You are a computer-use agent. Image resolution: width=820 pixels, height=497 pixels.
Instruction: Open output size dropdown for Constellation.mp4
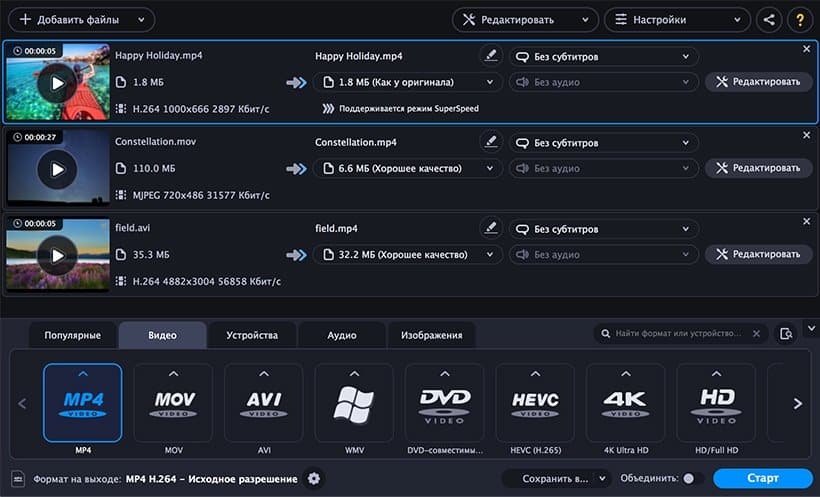pos(407,169)
